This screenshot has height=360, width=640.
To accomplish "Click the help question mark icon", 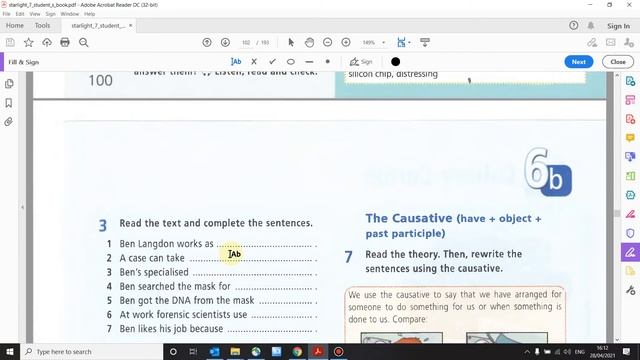I will [x=573, y=25].
